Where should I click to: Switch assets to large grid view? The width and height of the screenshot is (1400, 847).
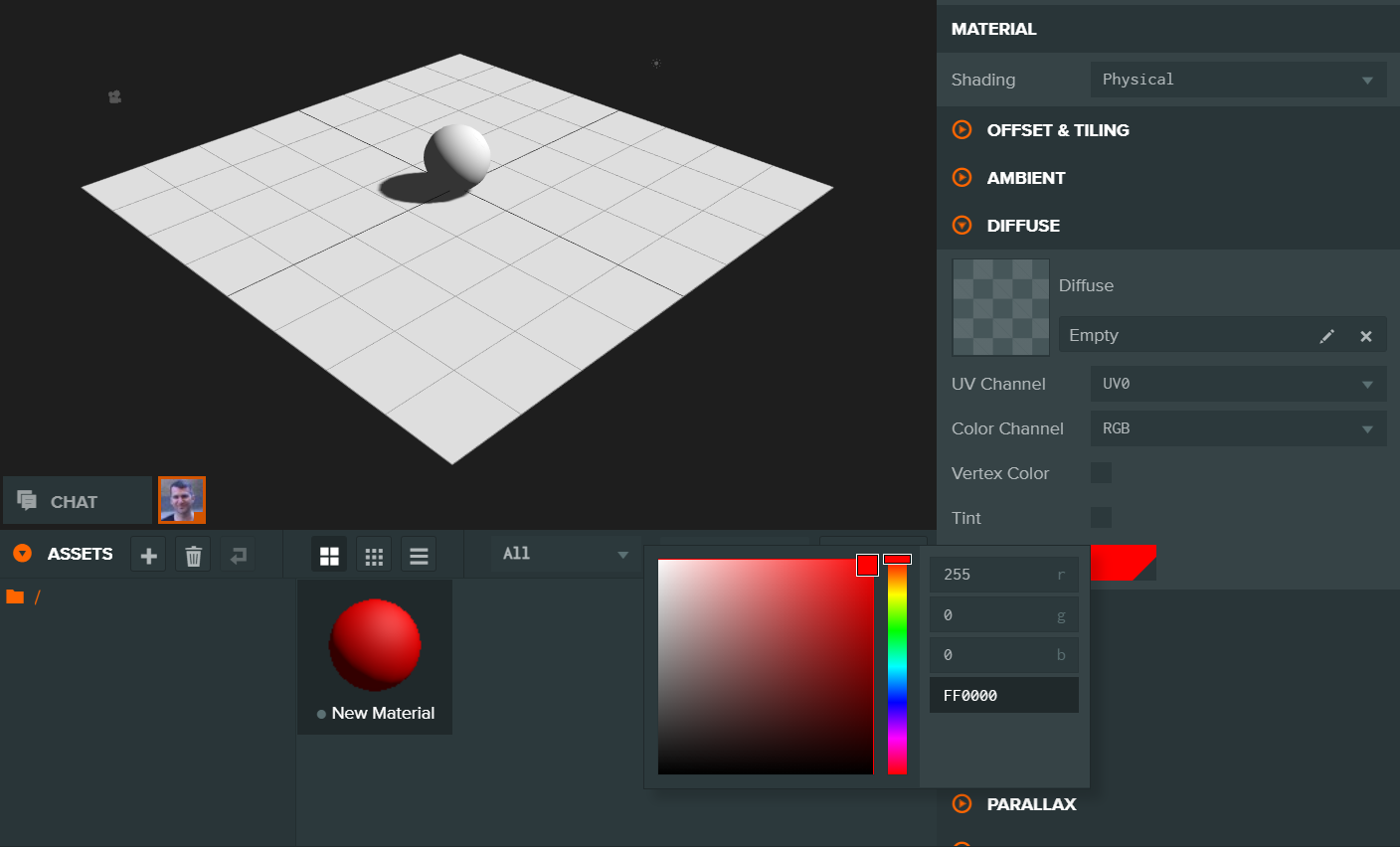pyautogui.click(x=329, y=555)
